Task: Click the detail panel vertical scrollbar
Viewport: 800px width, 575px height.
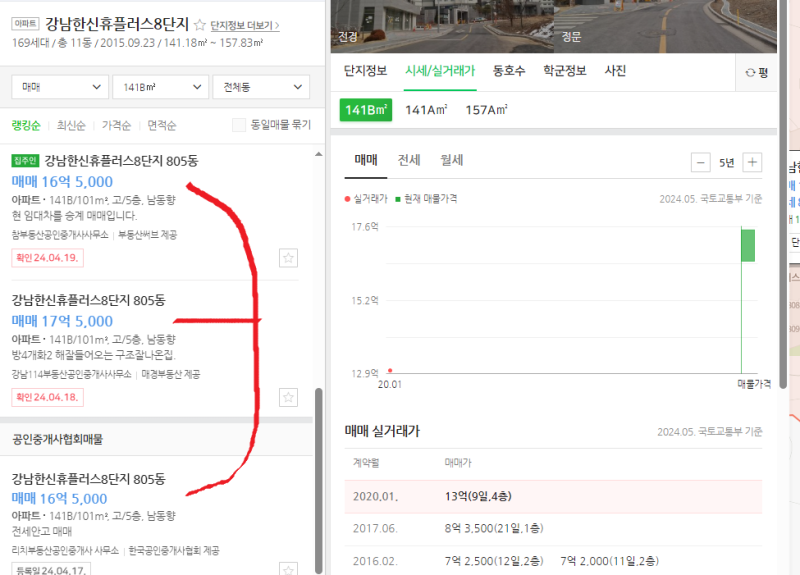Action: click(x=783, y=194)
